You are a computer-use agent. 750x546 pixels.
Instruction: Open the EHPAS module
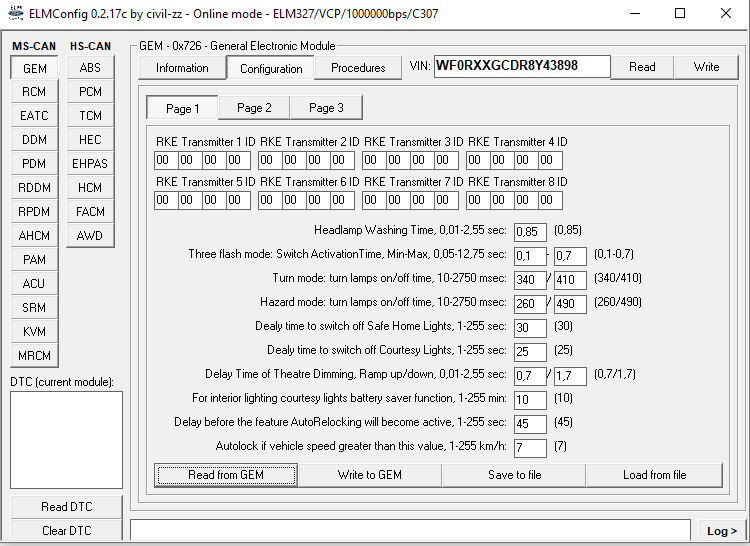[90, 164]
